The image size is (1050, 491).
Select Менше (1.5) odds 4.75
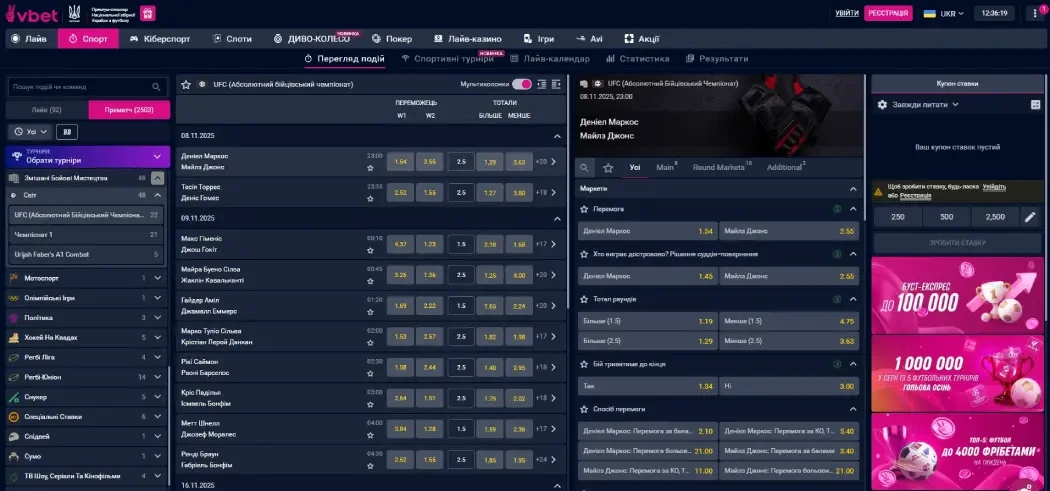788,321
